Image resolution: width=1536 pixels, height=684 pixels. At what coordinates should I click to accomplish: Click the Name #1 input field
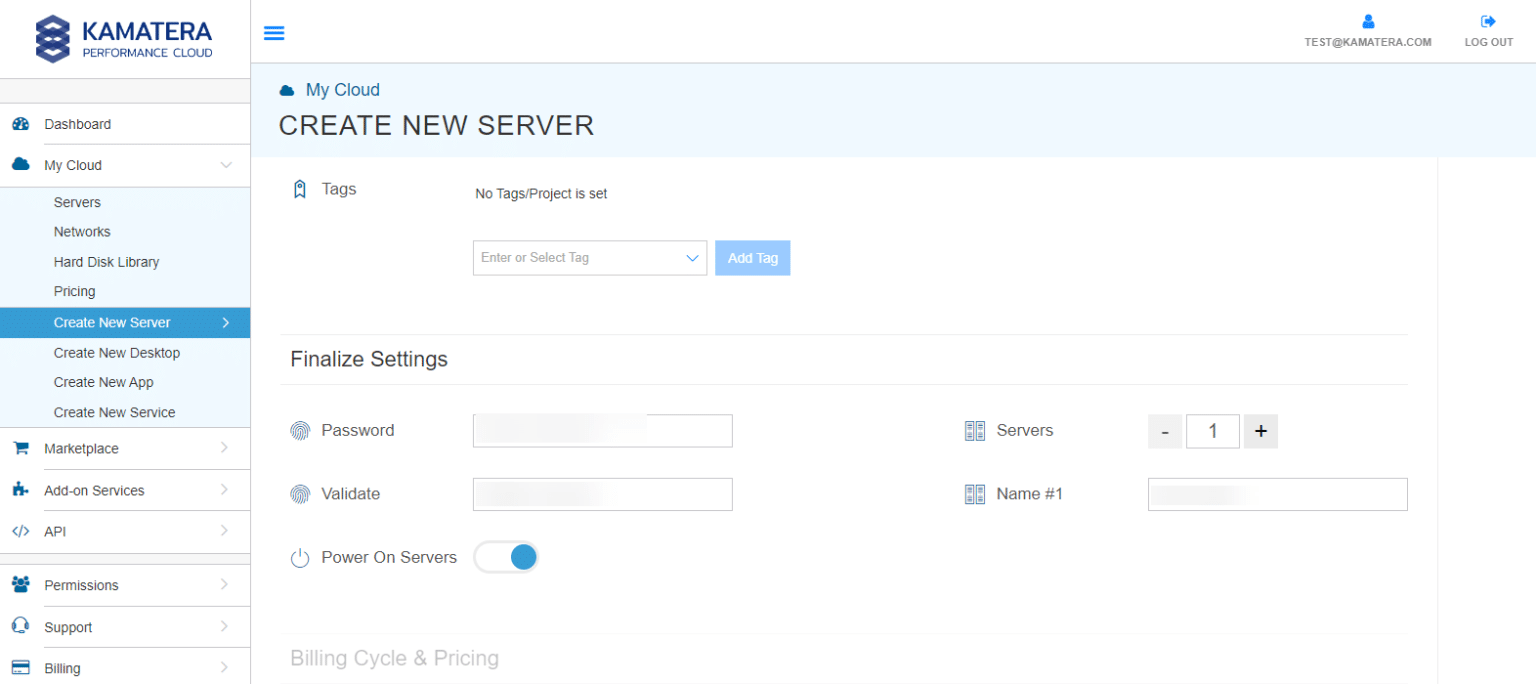1277,493
